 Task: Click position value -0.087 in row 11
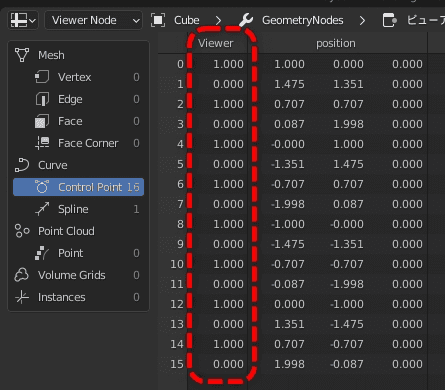(288, 284)
